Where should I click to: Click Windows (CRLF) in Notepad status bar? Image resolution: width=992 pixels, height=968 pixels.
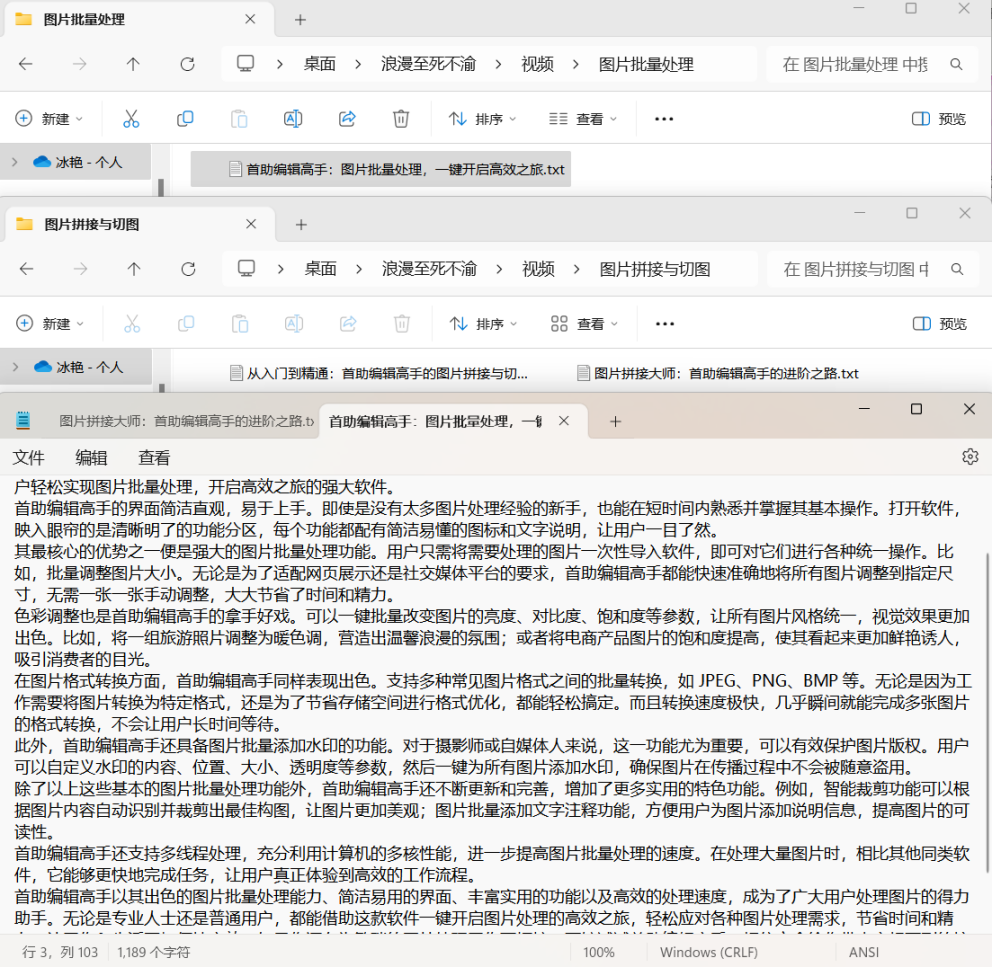click(x=709, y=952)
